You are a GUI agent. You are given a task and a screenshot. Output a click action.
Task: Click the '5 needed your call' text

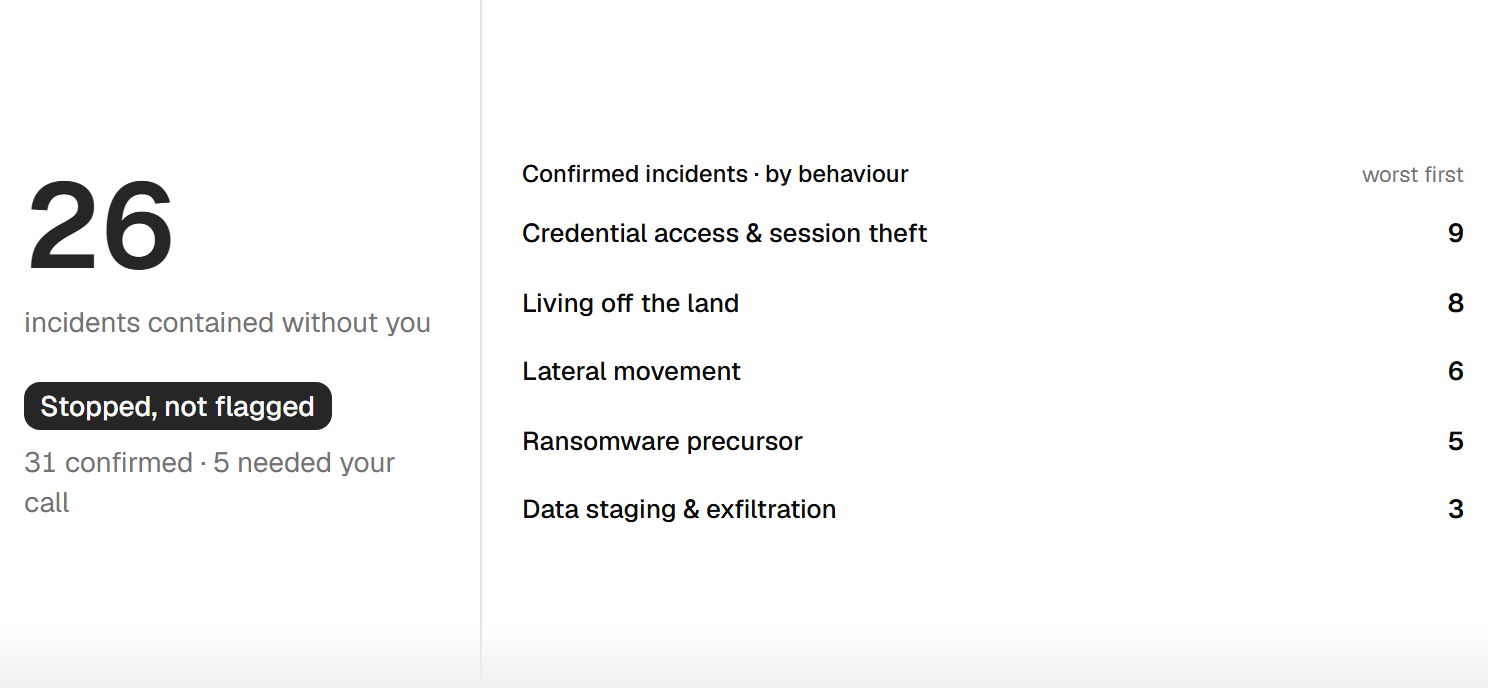click(210, 482)
